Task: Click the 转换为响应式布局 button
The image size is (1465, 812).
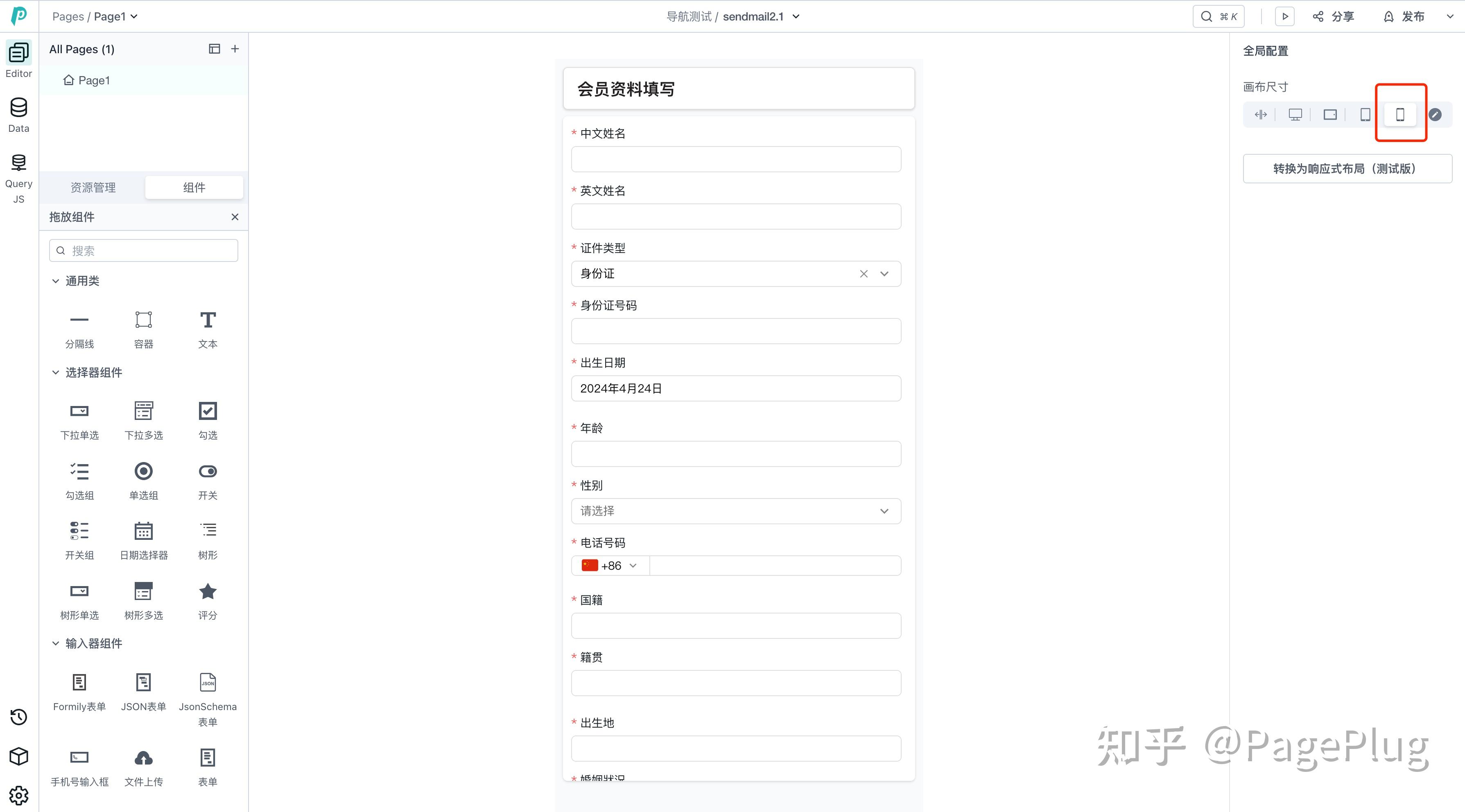Action: (x=1347, y=168)
